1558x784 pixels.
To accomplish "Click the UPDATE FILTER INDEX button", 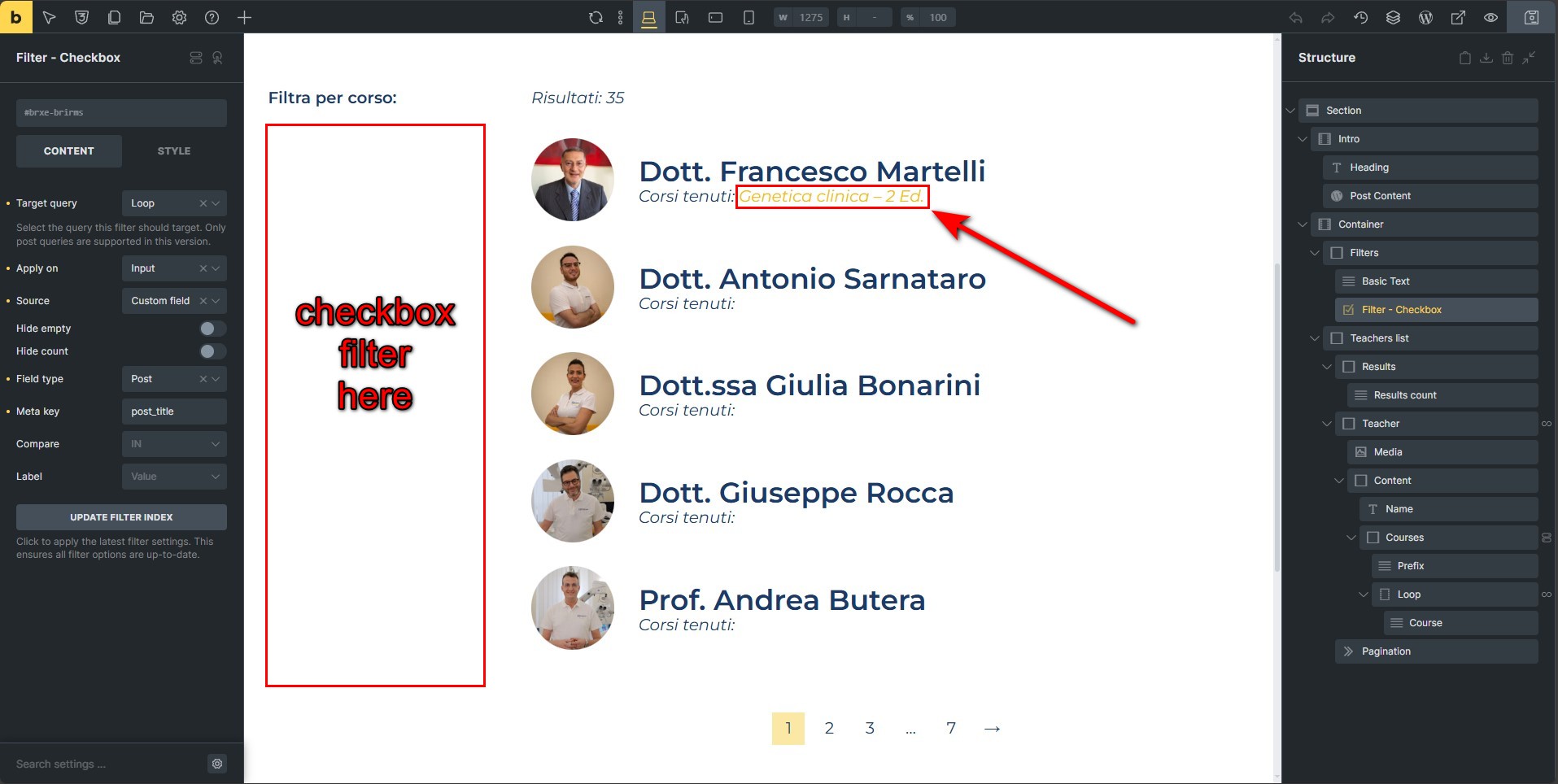I will 121,517.
